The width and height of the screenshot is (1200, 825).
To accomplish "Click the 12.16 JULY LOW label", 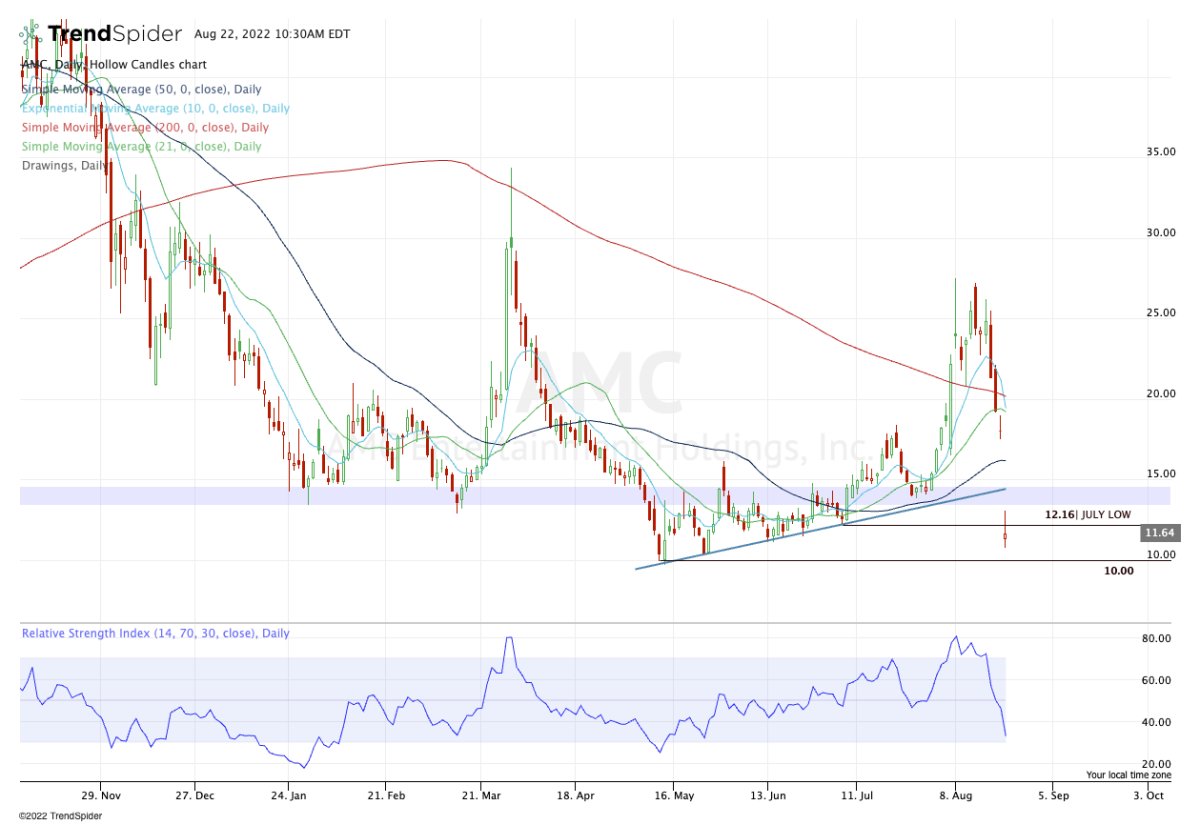I will (1087, 514).
